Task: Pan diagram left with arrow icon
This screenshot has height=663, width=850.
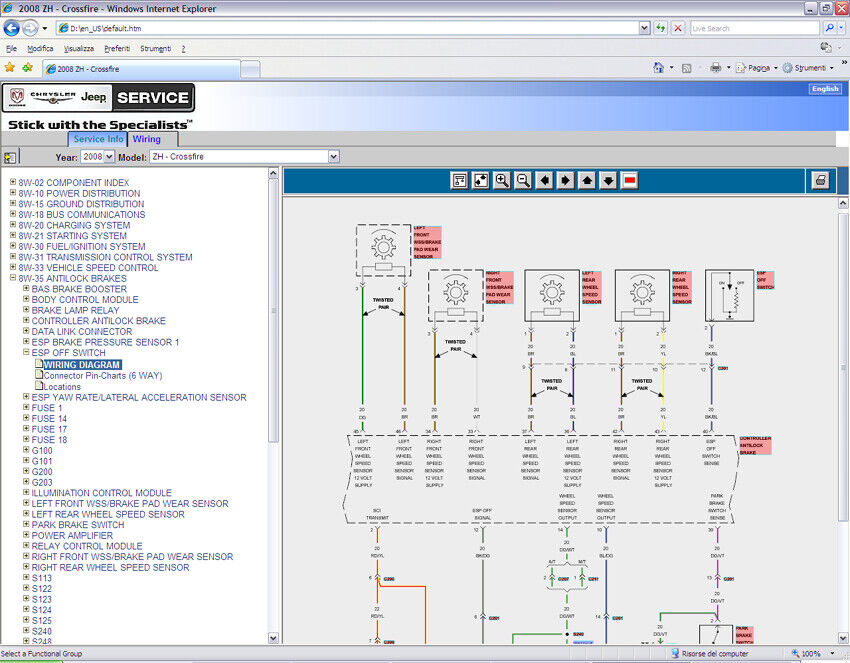Action: 544,180
